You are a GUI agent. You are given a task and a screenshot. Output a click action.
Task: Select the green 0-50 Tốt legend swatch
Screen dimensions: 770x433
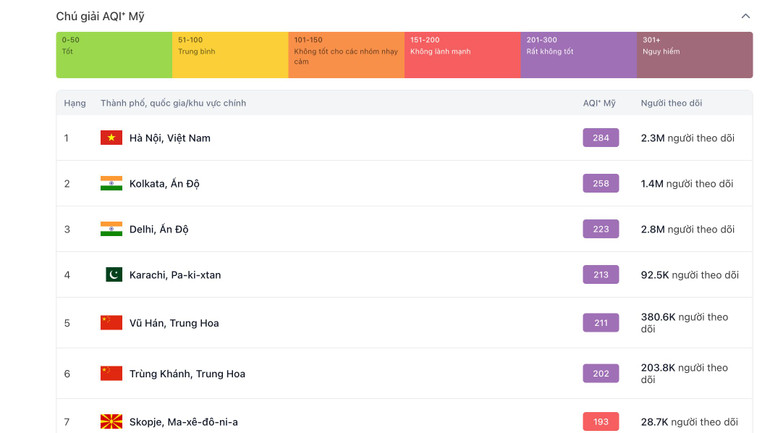tap(113, 55)
